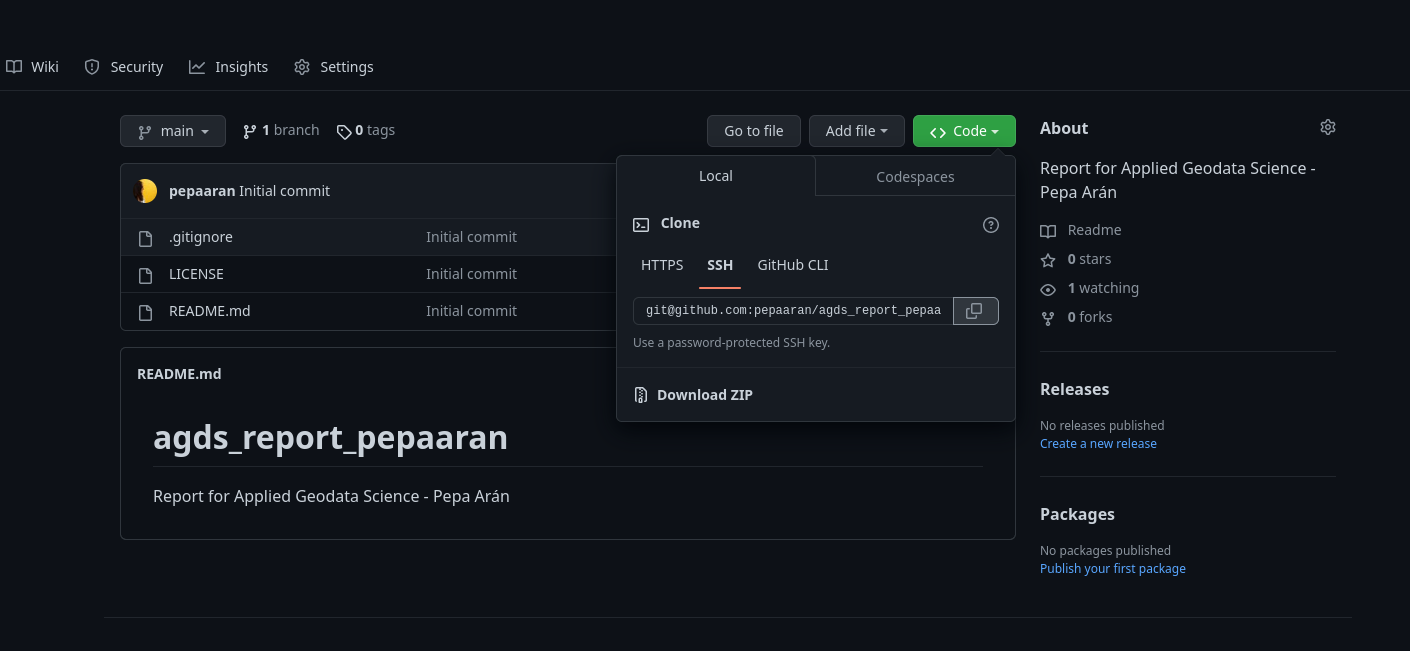The width and height of the screenshot is (1410, 651).
Task: Open the 0 tags link
Action: (x=366, y=131)
